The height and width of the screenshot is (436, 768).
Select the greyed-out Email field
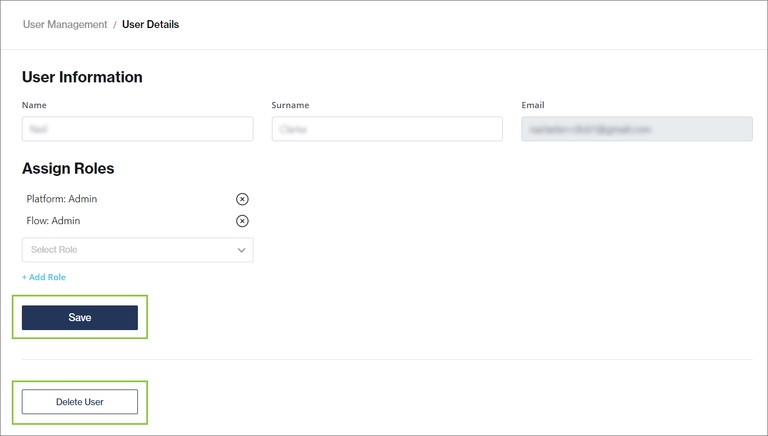[636, 129]
